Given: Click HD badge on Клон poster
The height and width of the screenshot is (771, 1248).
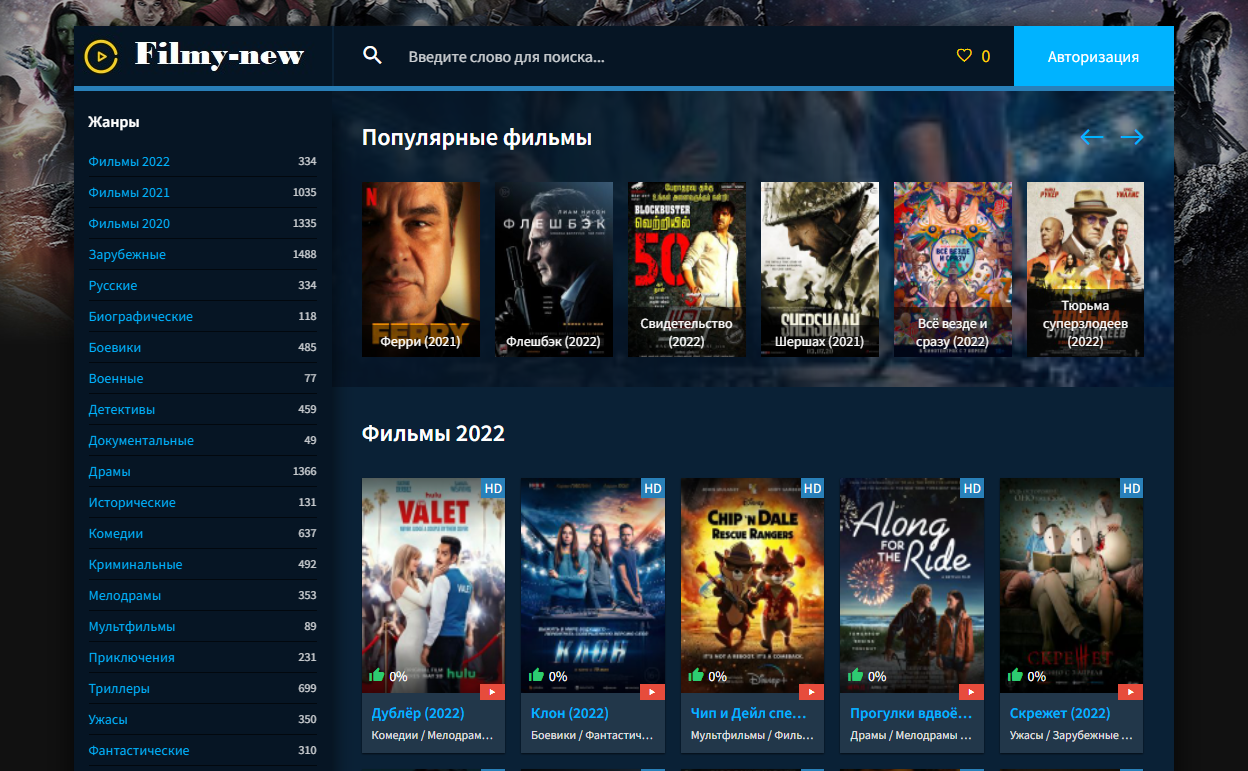Looking at the screenshot, I should (x=653, y=488).
